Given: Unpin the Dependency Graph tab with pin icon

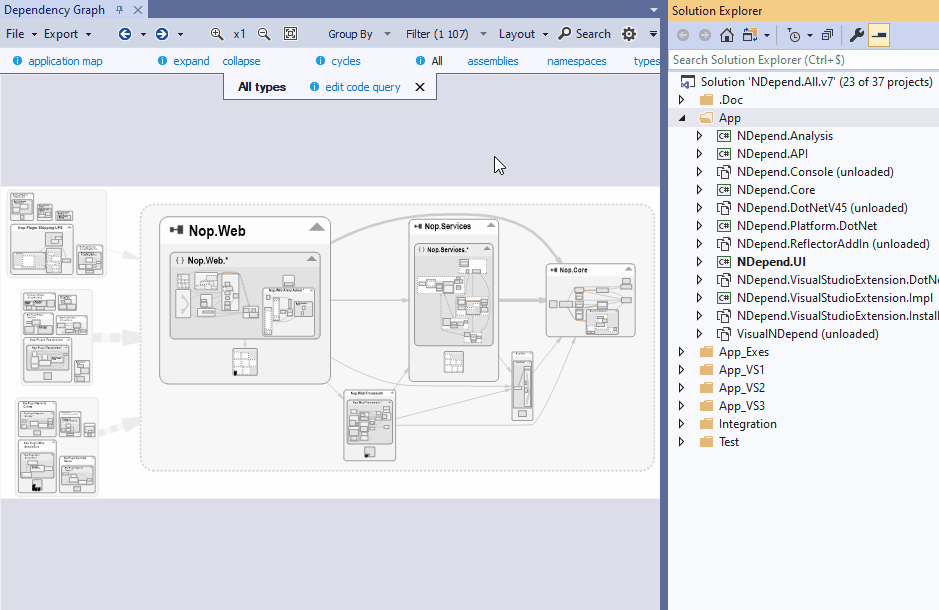Looking at the screenshot, I should tap(119, 9).
